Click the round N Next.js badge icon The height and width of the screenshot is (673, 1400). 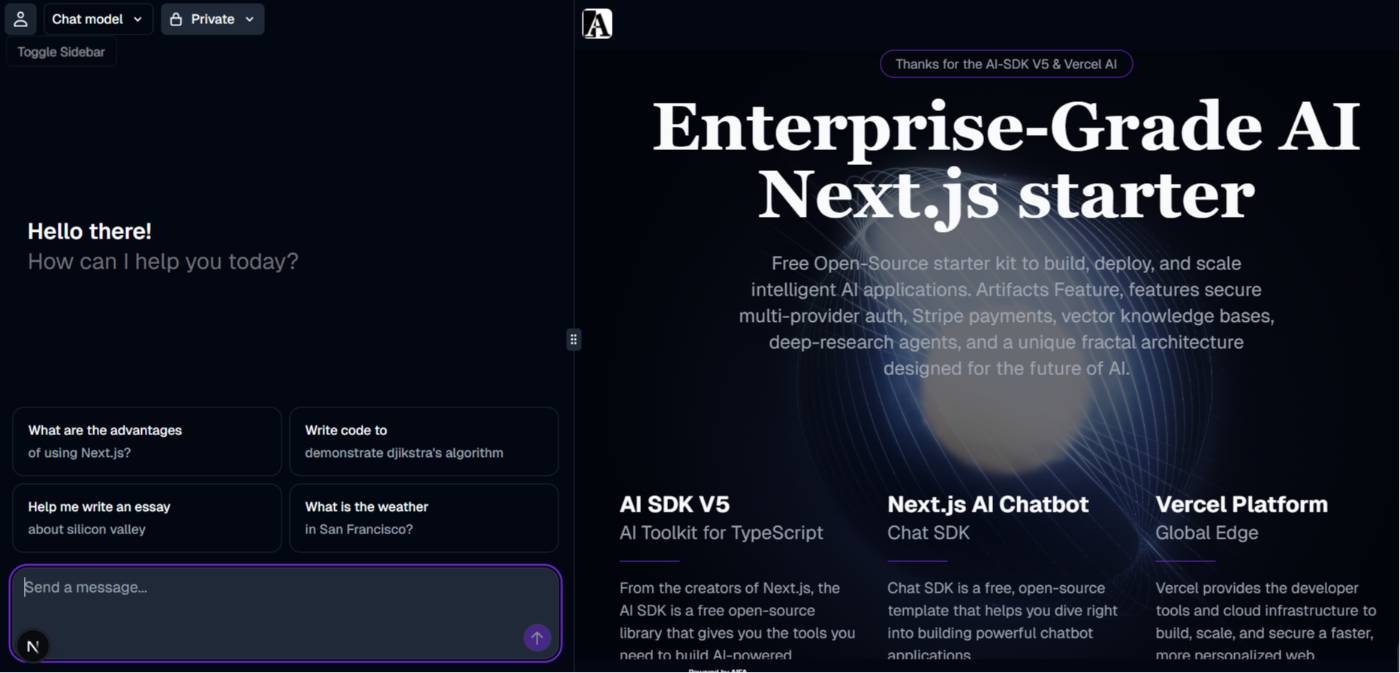[x=33, y=646]
